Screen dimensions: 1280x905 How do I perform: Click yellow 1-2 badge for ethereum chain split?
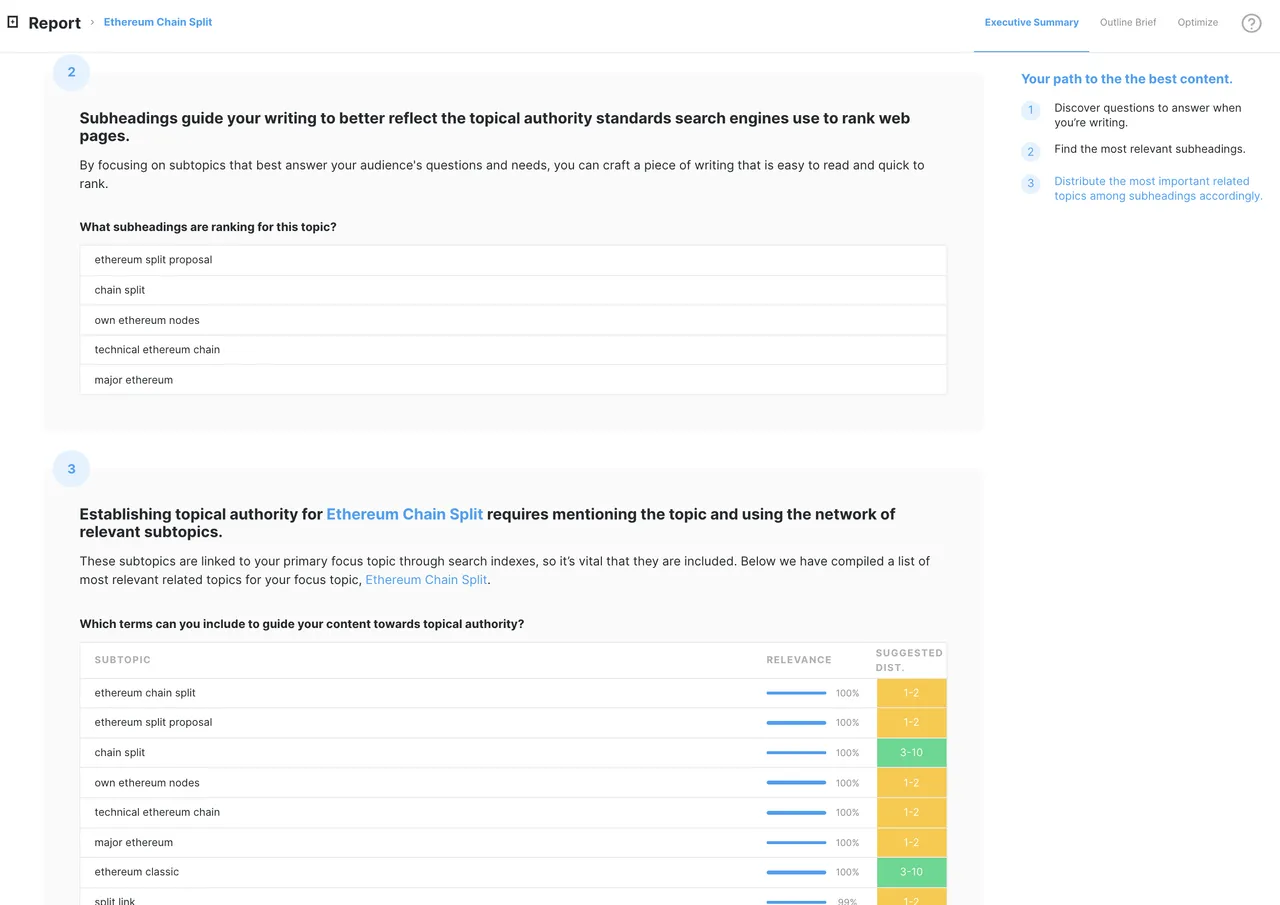(x=911, y=693)
